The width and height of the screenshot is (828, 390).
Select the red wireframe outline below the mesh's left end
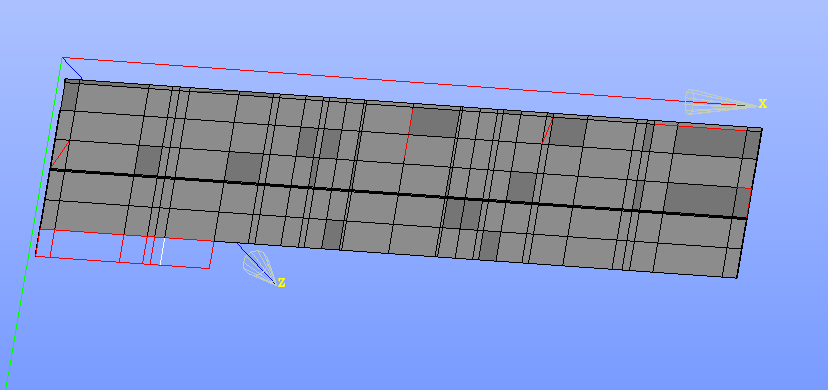tap(125, 249)
